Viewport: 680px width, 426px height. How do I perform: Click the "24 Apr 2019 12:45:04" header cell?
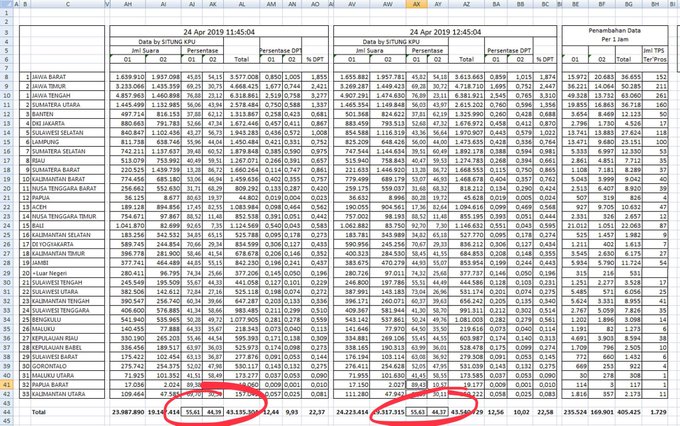pos(445,32)
